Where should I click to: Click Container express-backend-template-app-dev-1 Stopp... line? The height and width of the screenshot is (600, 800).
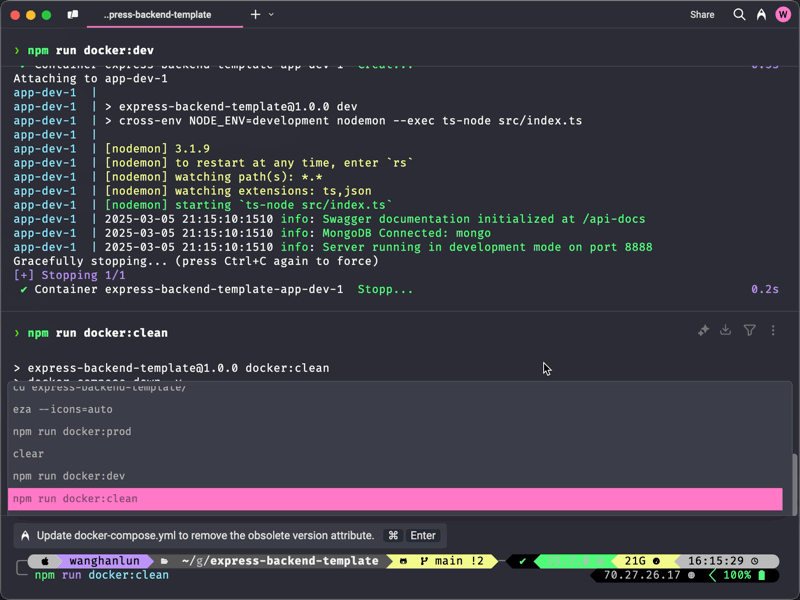tap(216, 289)
